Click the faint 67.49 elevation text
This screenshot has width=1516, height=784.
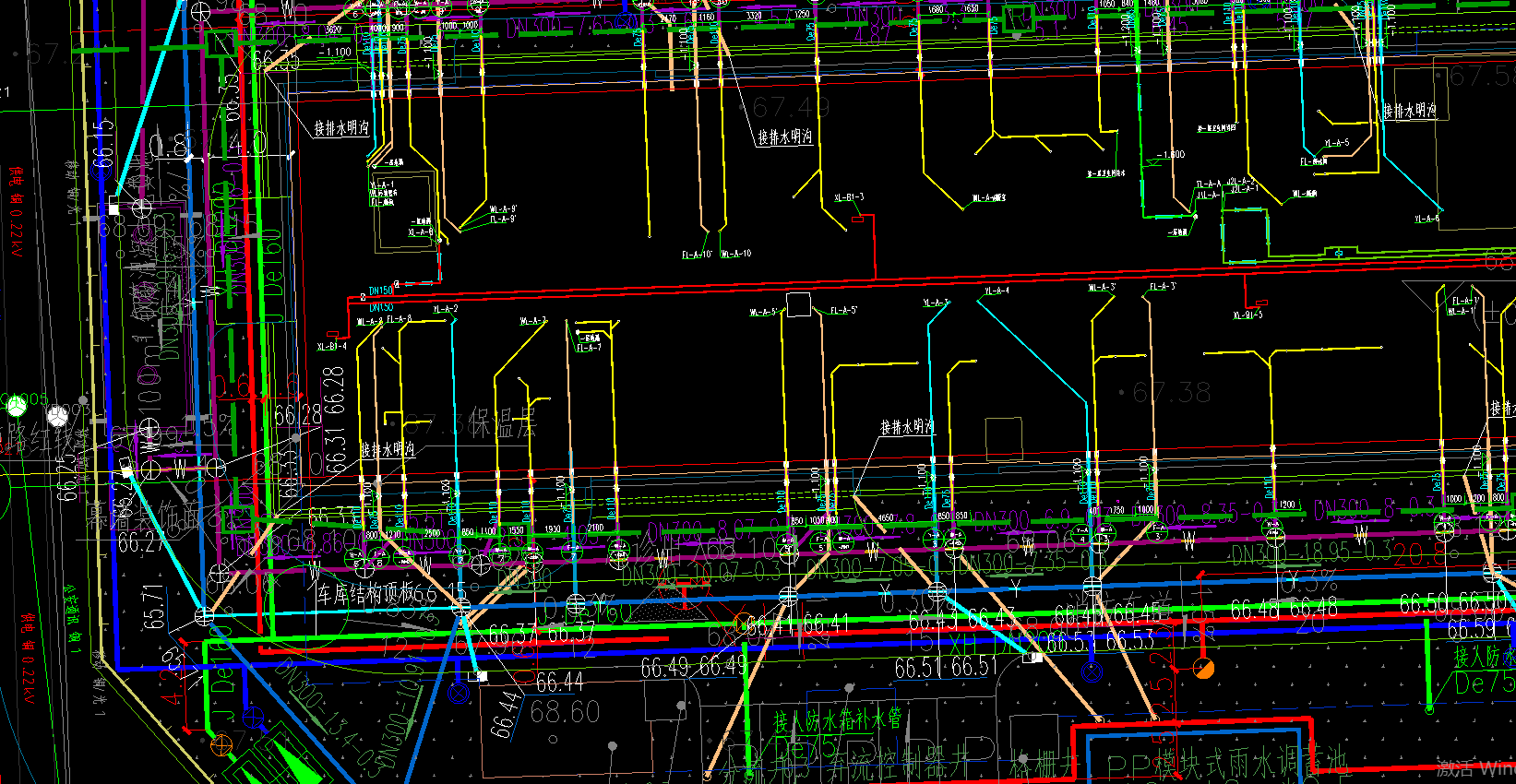(x=791, y=108)
